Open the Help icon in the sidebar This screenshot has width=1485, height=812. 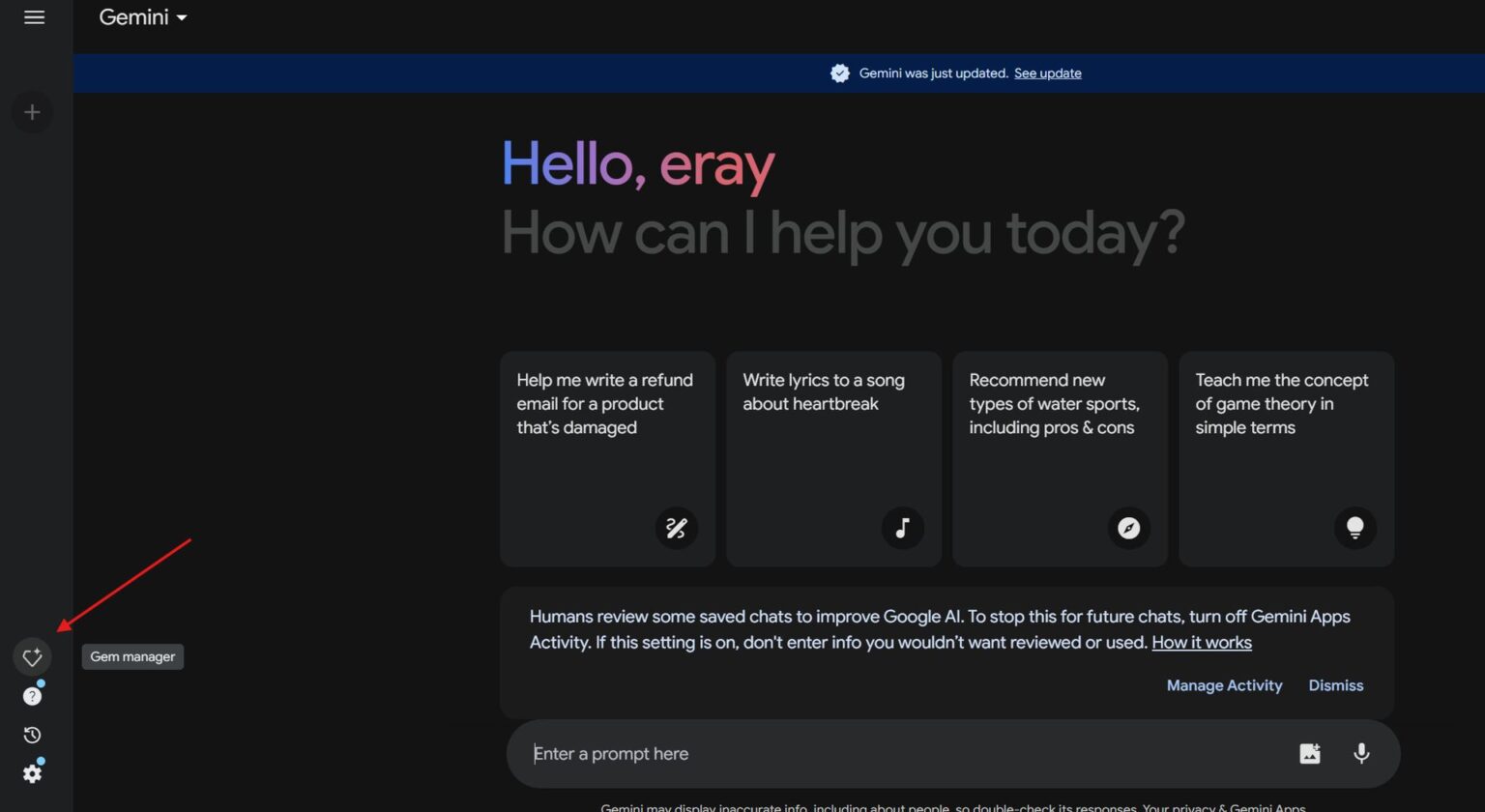(x=32, y=695)
